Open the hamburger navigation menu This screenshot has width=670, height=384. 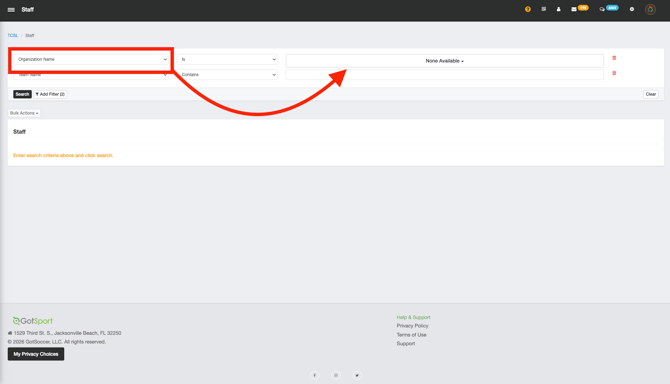(11, 9)
